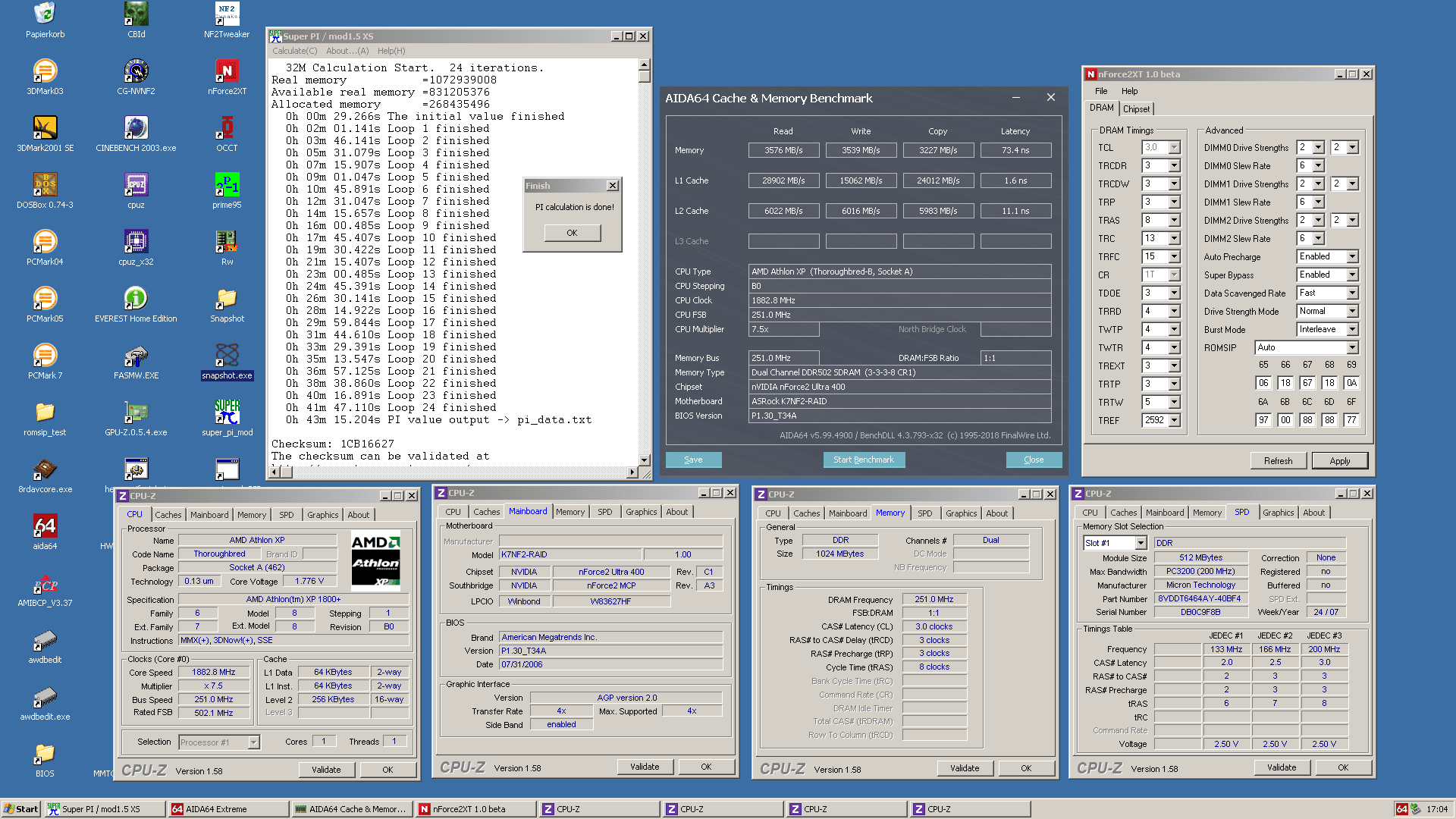Launch CINEBENCH 2003.exe desktop icon
The image size is (1456, 819).
136,134
